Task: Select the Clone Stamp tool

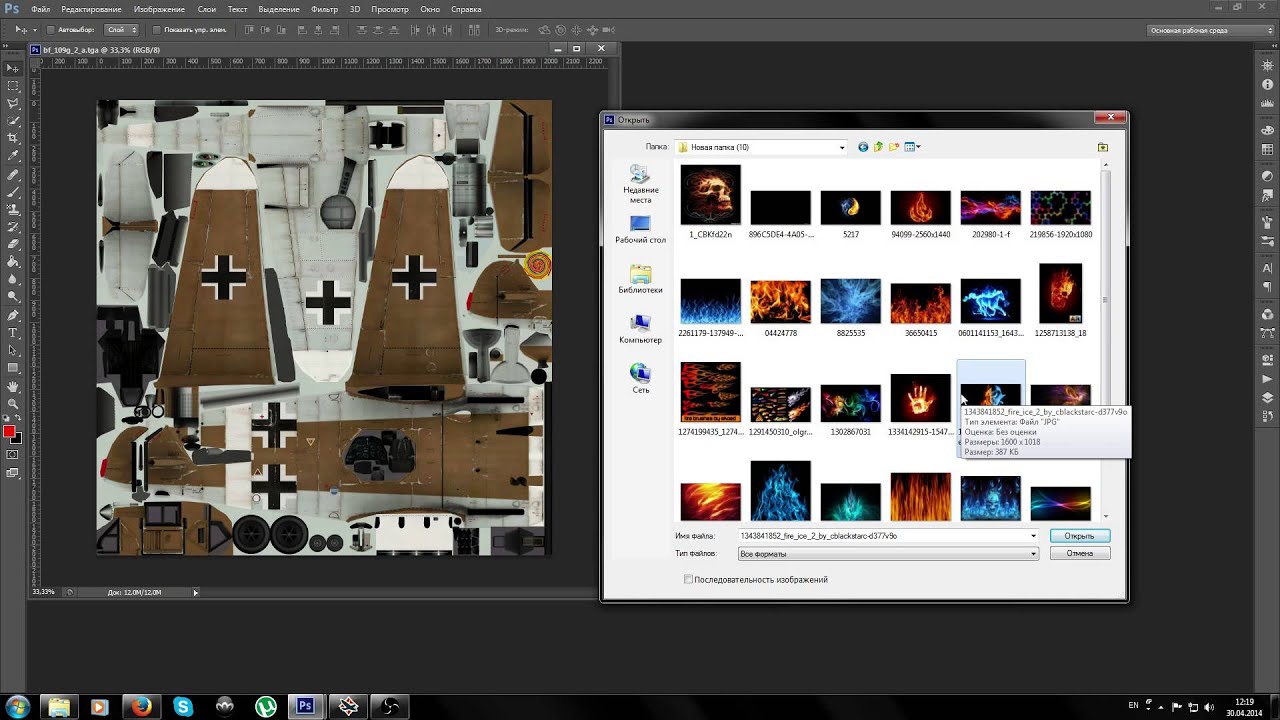Action: tap(13, 209)
